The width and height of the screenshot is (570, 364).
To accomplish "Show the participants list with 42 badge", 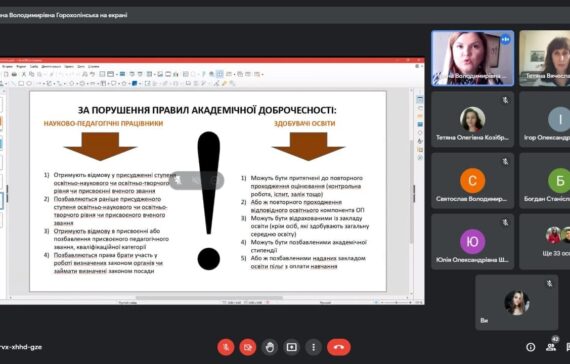I will (x=551, y=347).
